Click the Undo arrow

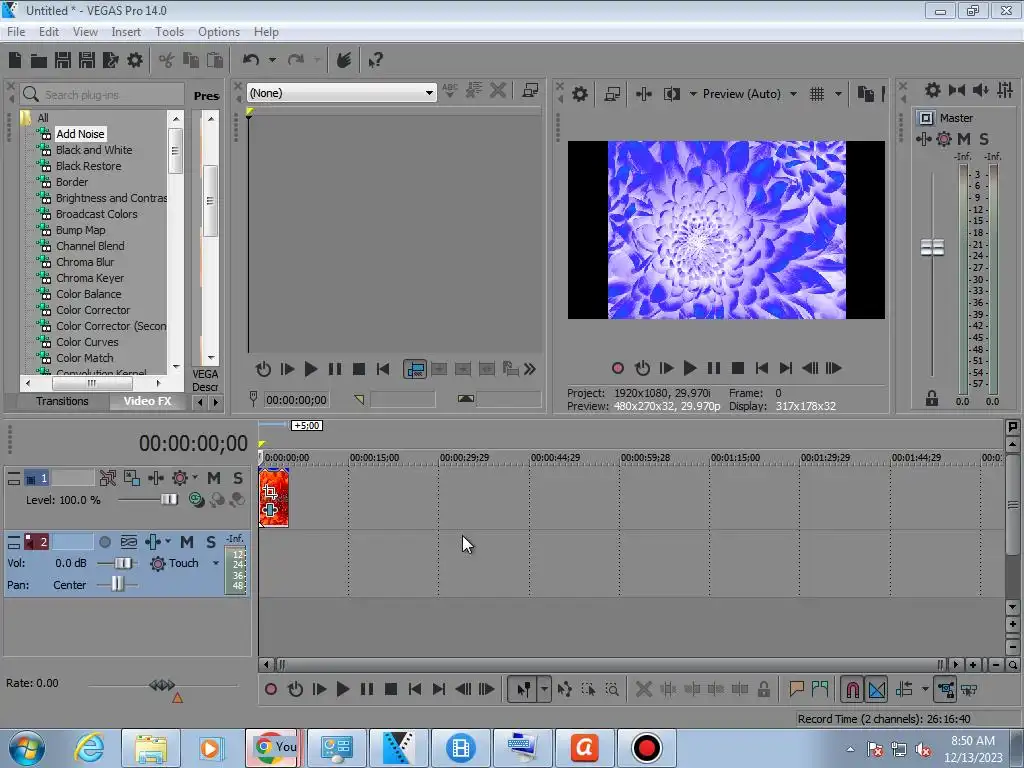coord(251,60)
